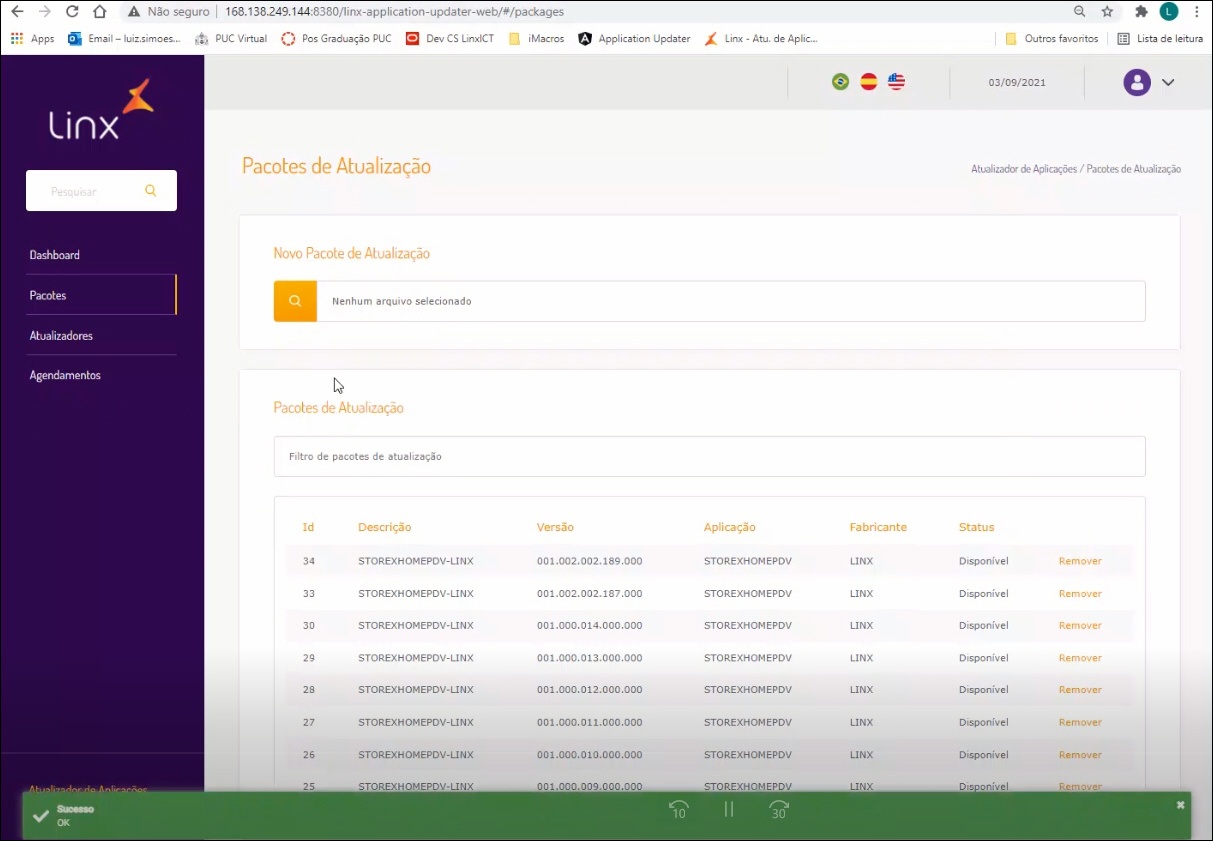1213x841 pixels.
Task: Skip forward 30 seconds
Action: 779,810
